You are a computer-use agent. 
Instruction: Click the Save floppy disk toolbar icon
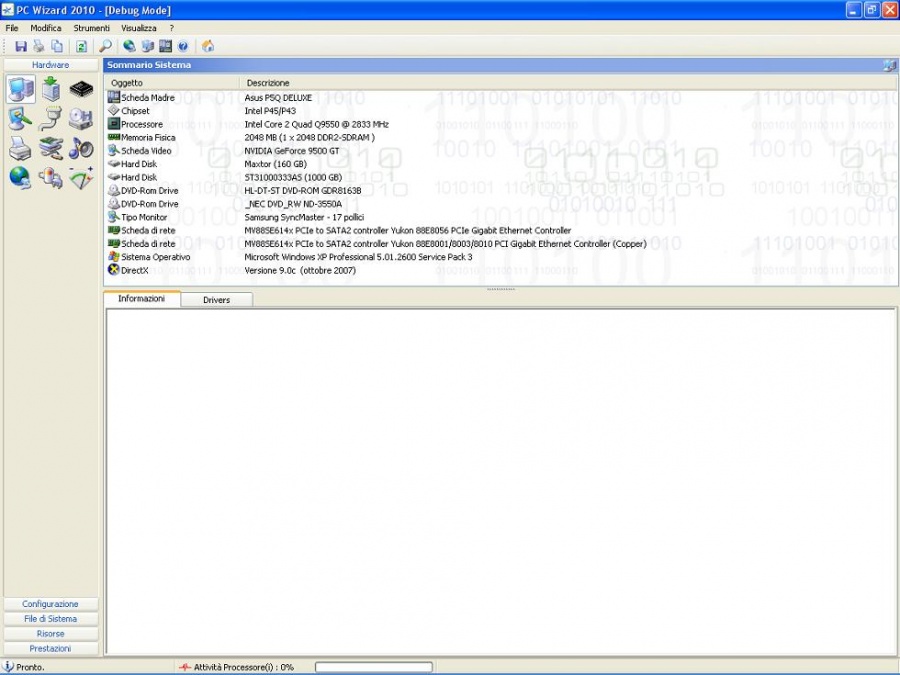21,46
